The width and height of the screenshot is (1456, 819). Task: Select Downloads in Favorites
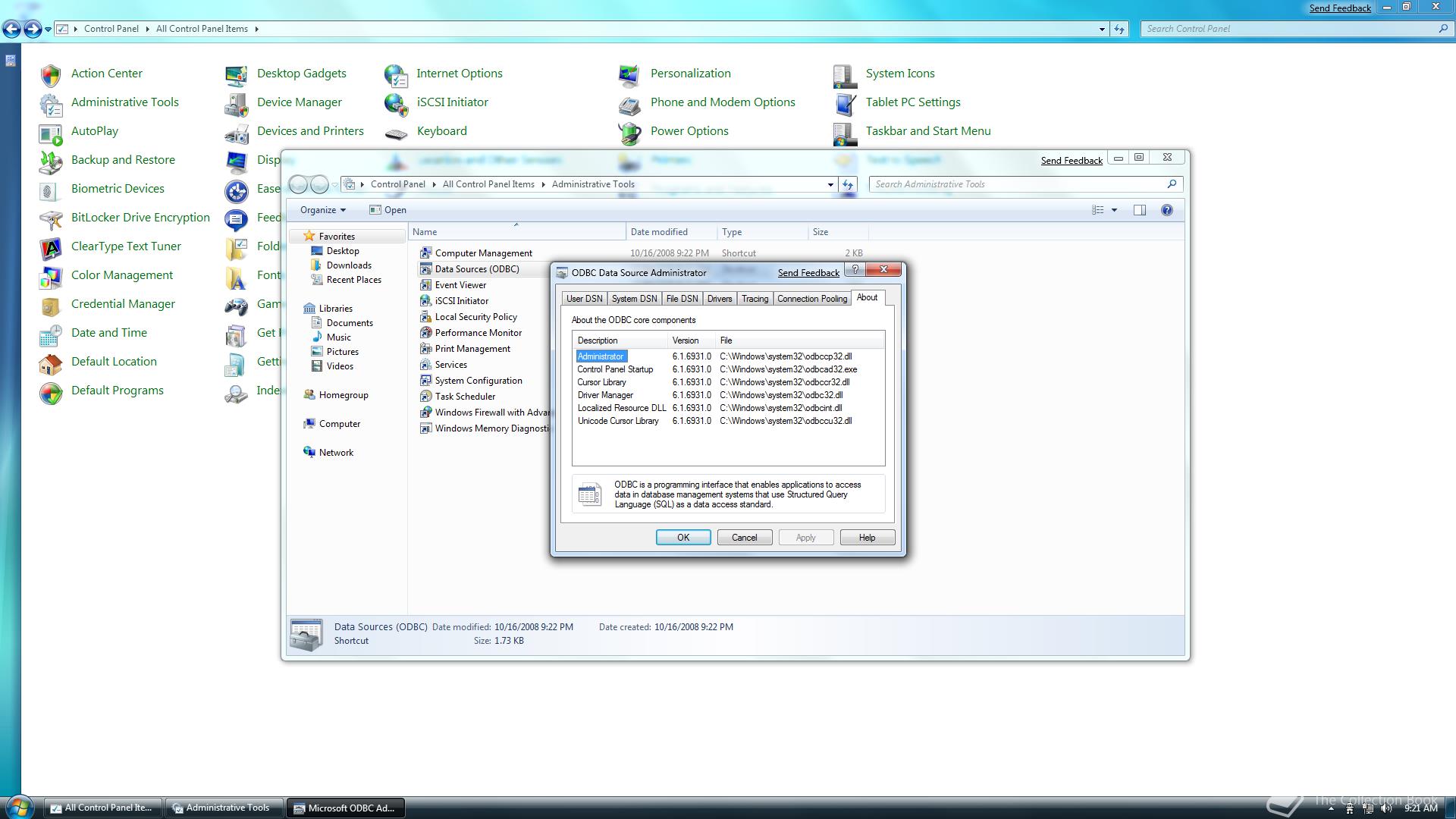coord(349,265)
